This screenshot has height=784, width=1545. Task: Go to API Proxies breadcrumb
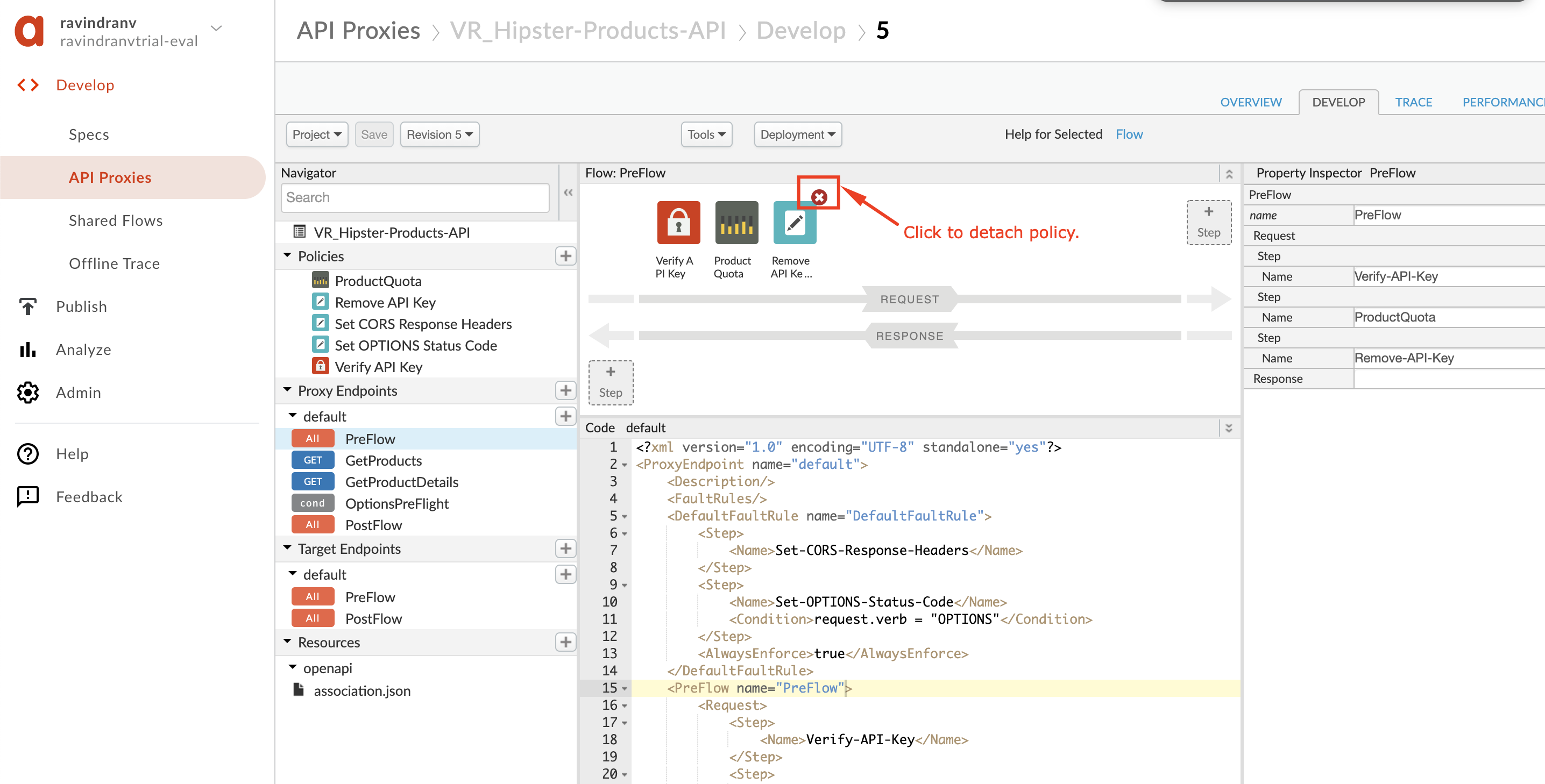(358, 30)
